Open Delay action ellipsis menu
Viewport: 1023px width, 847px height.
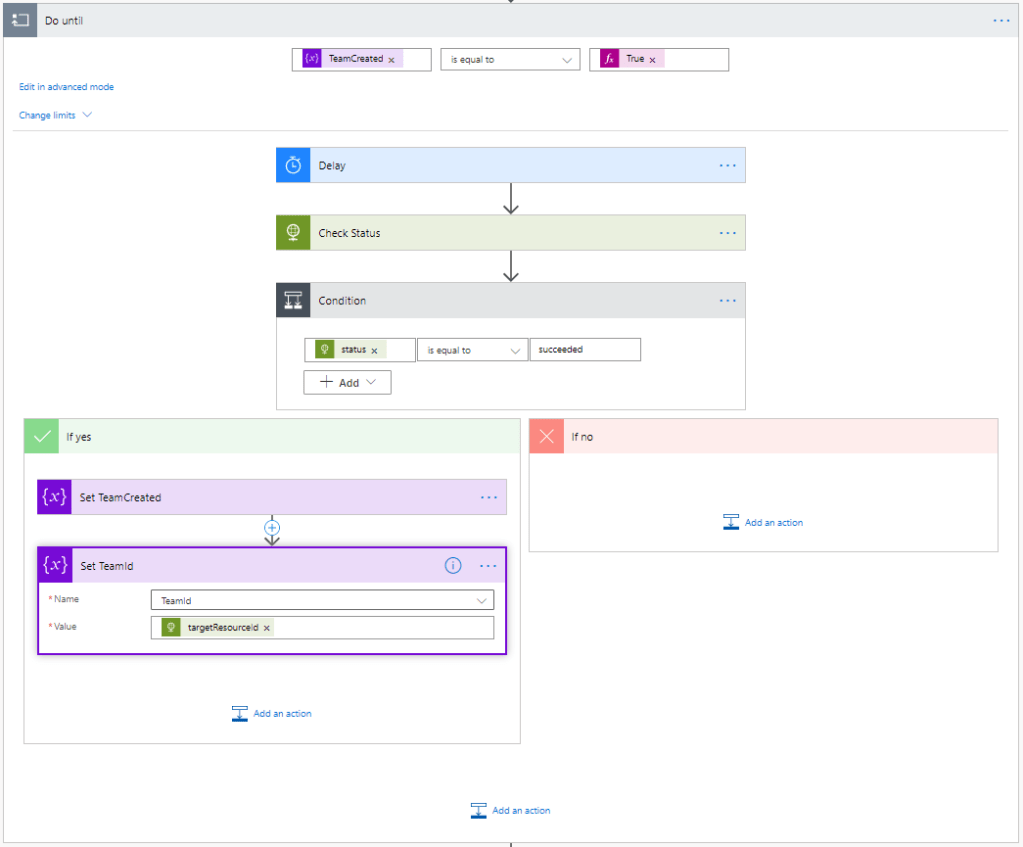727,165
